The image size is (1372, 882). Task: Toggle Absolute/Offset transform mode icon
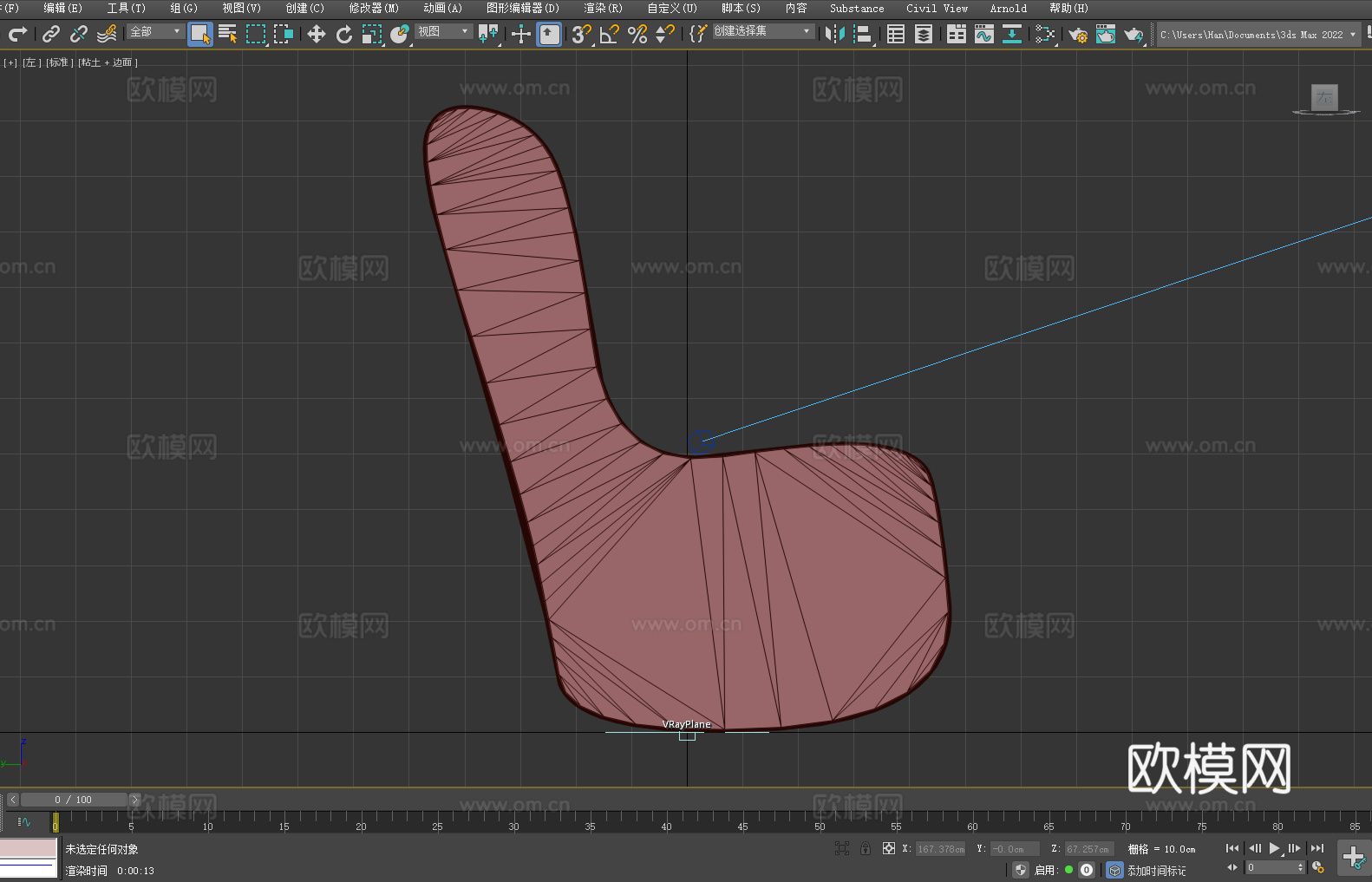coord(888,848)
